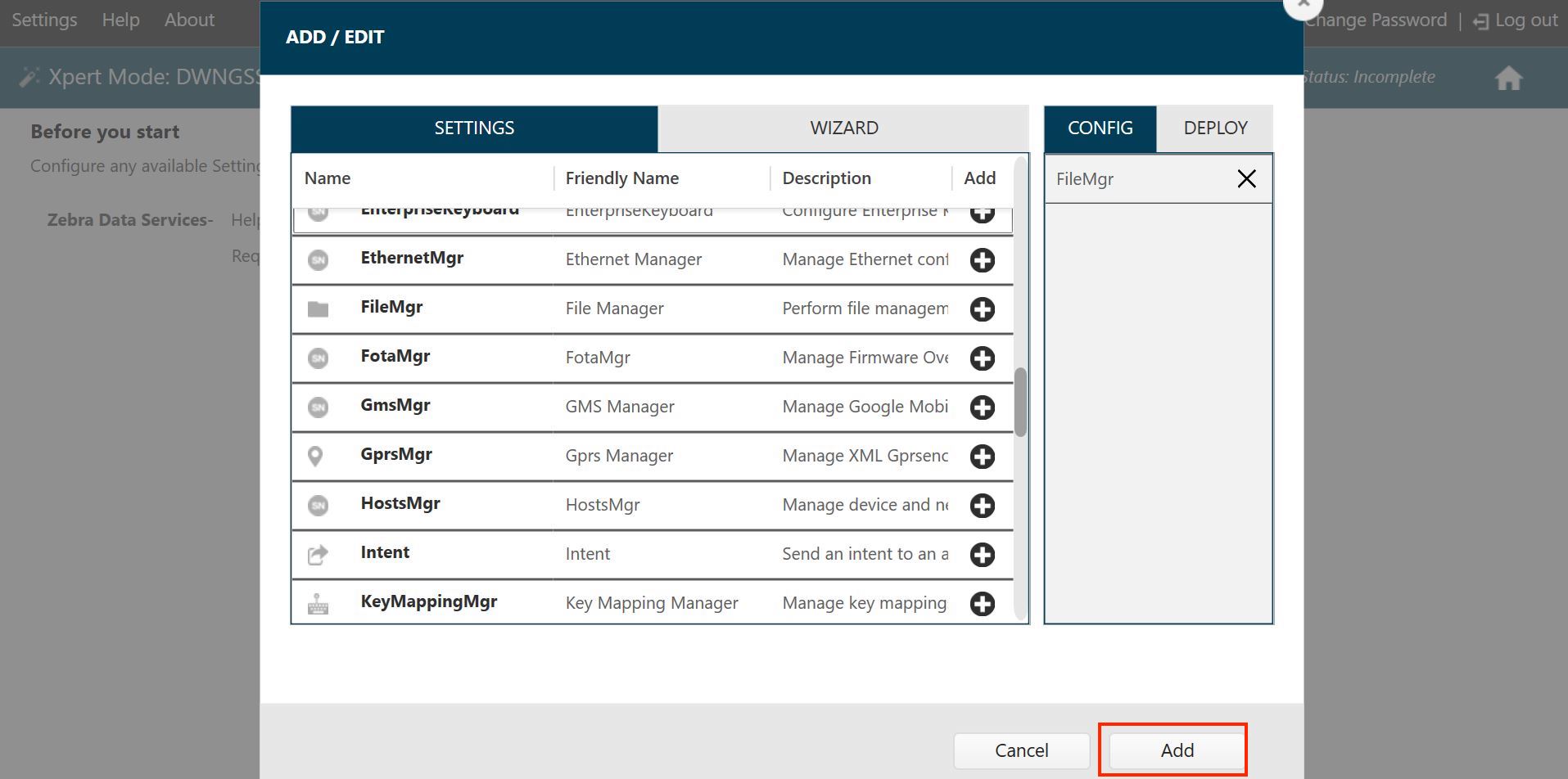The image size is (1568, 779).
Task: Click the EthernetMgr round SN icon
Action: (318, 260)
